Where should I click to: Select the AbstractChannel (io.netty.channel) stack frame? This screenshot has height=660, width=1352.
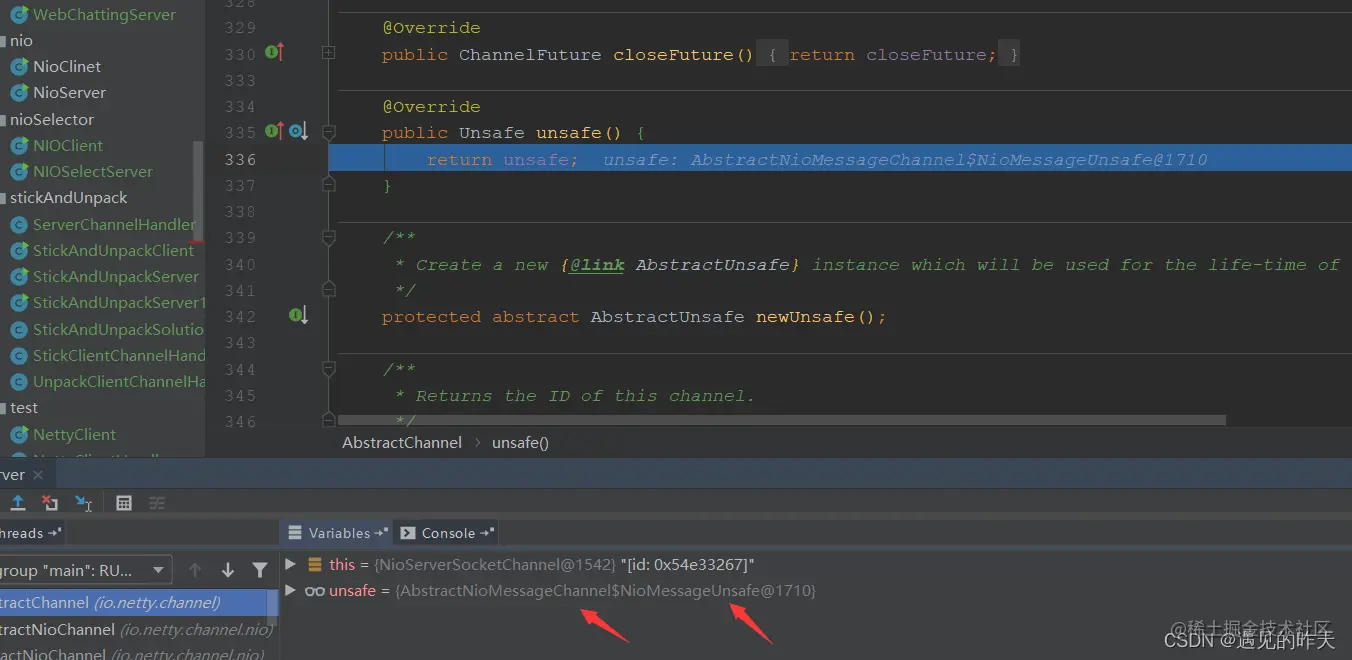134,602
